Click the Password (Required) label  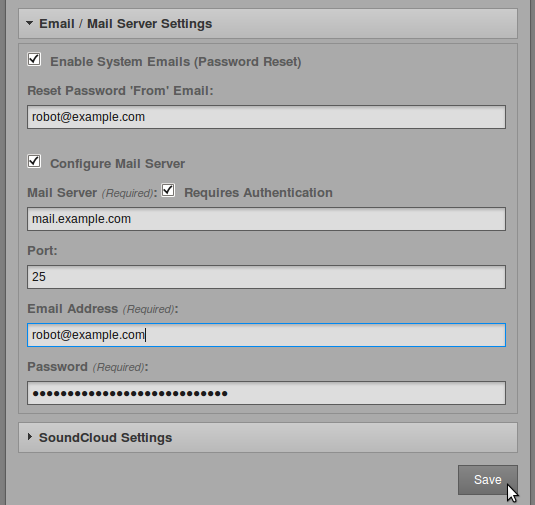(x=88, y=367)
